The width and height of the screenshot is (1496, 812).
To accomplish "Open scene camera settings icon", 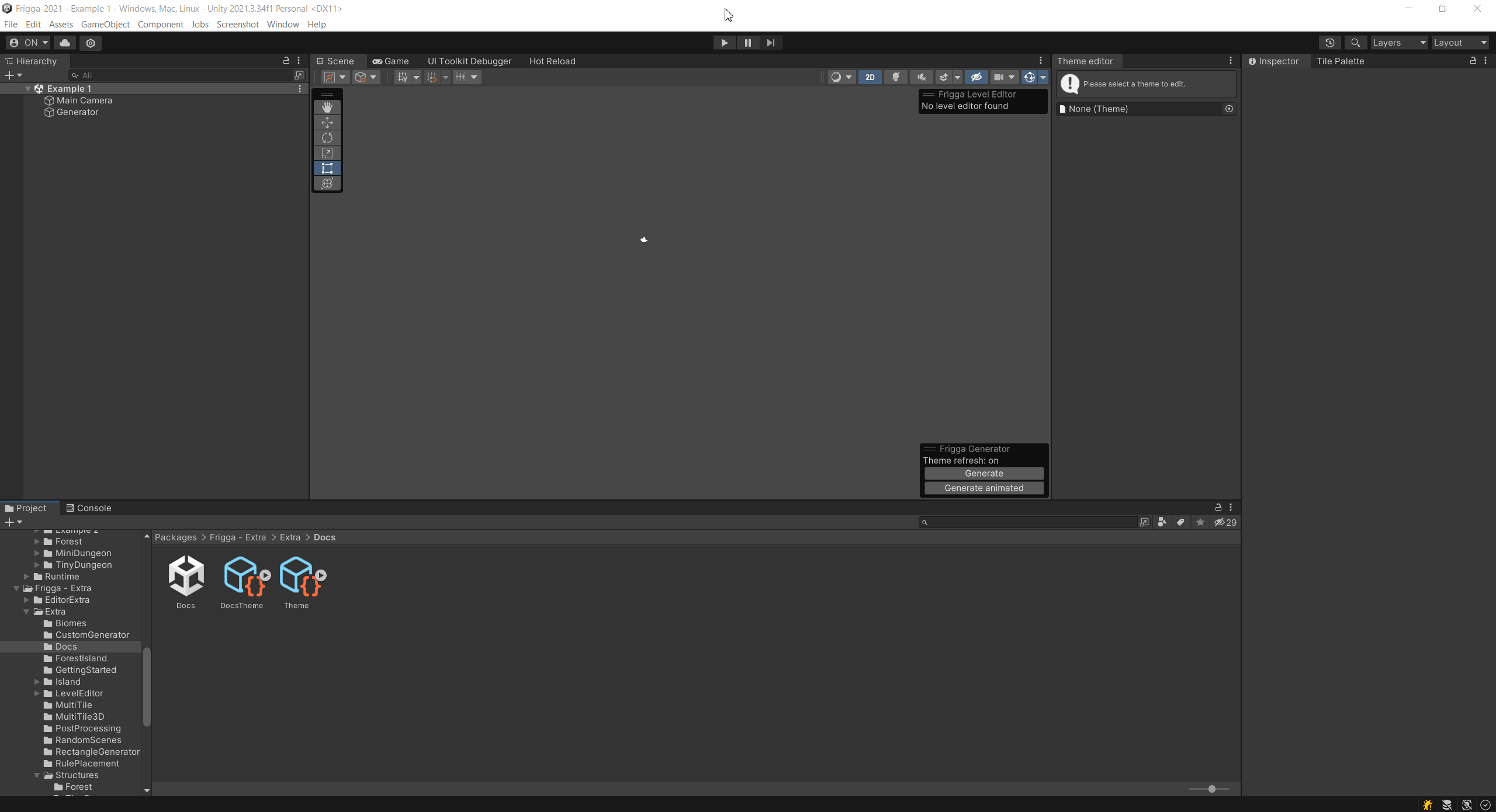I will tap(999, 77).
